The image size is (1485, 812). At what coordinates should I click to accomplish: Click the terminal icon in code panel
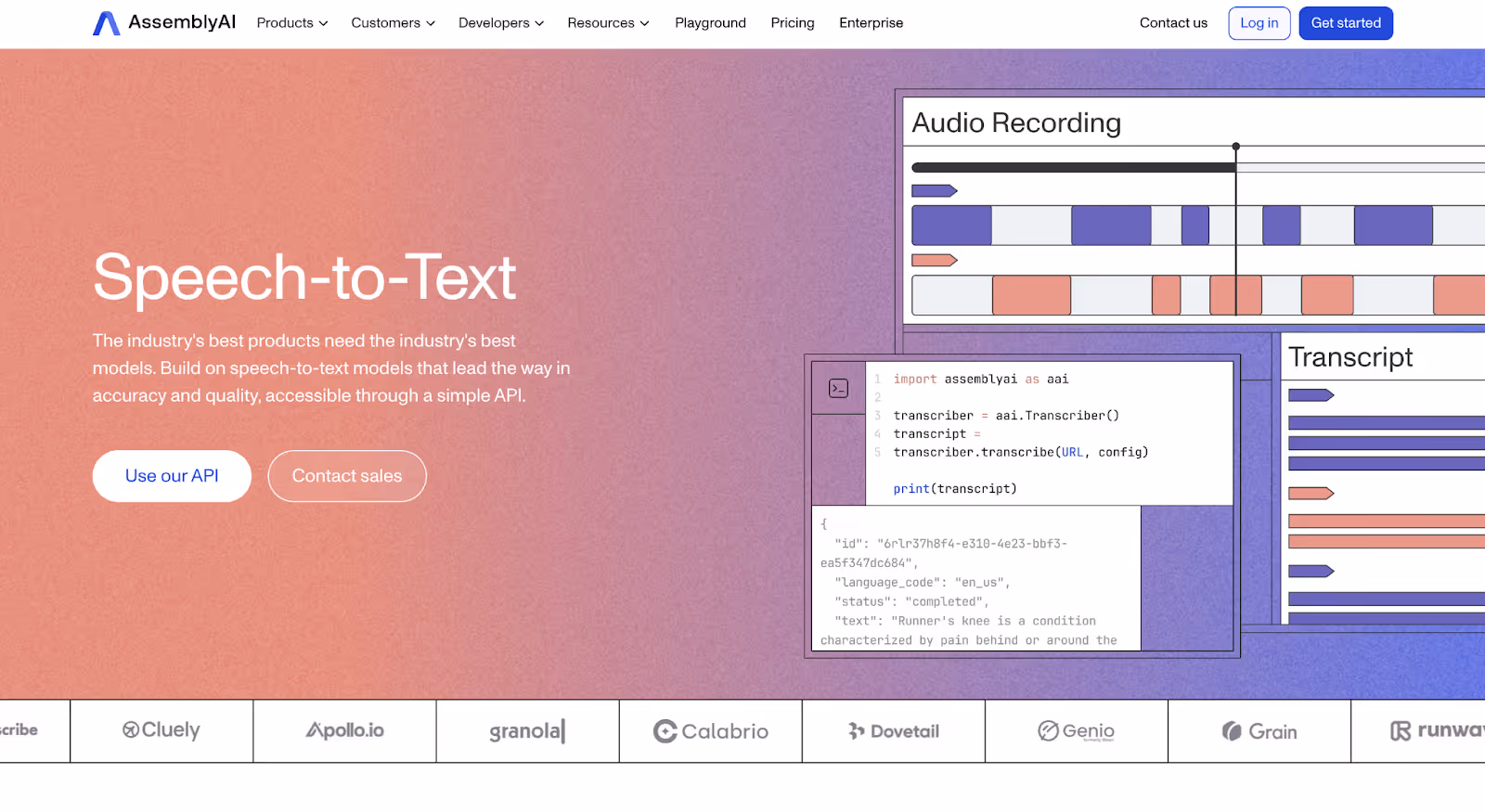(838, 389)
